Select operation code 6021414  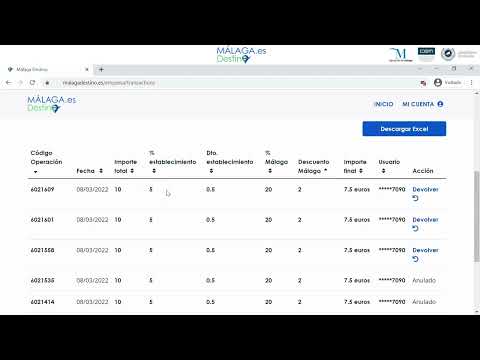[42, 302]
